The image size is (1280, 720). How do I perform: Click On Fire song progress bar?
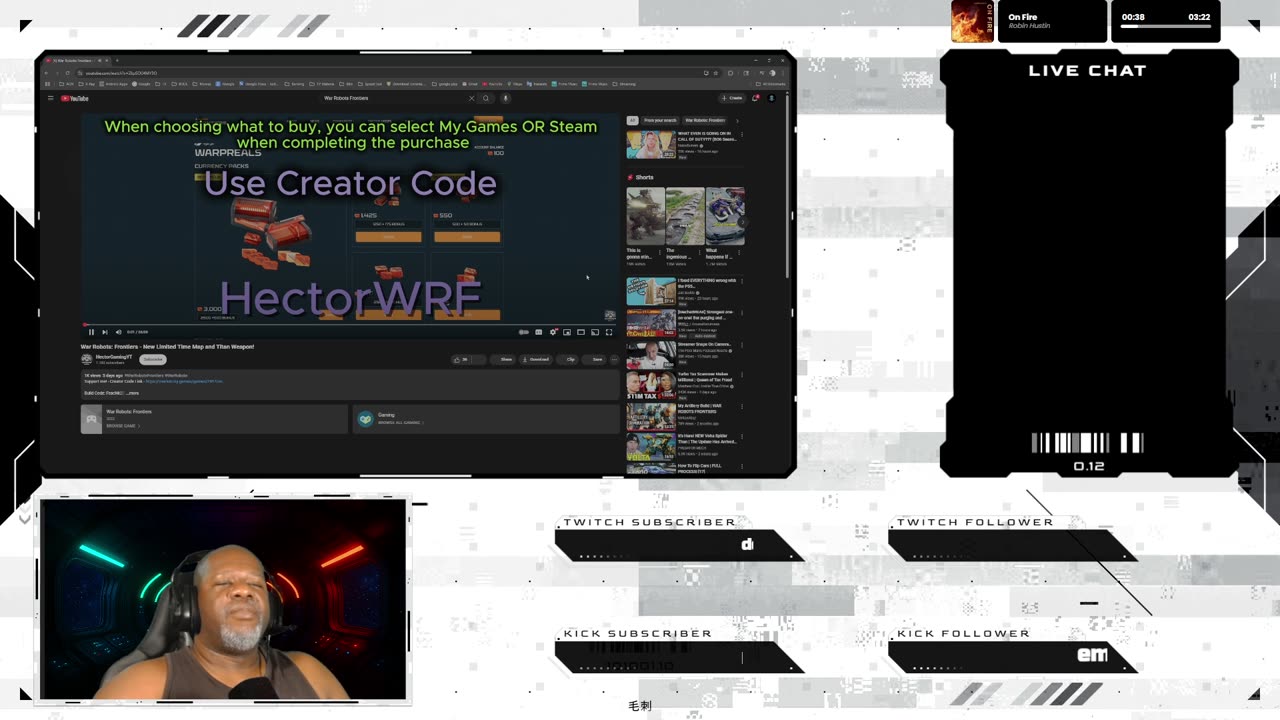coord(1166,27)
